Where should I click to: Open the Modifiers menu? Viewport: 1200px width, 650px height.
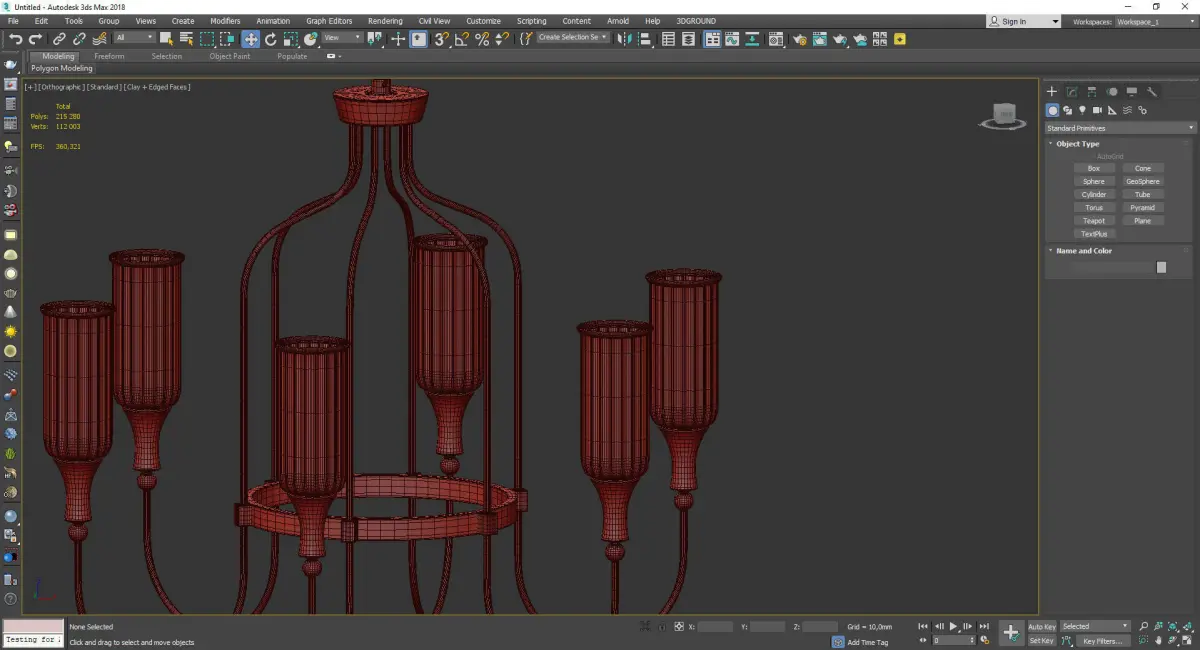(225, 21)
